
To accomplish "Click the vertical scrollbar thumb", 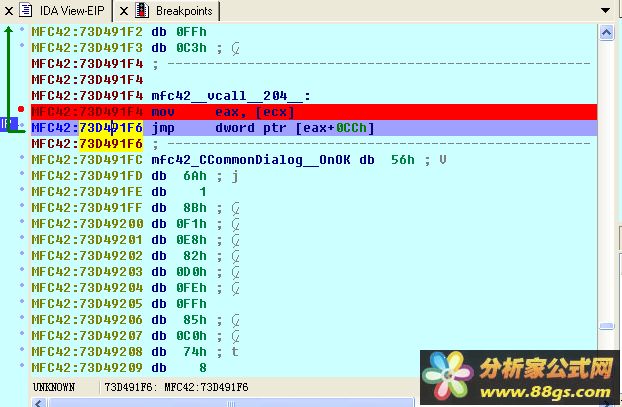I will coord(607,326).
